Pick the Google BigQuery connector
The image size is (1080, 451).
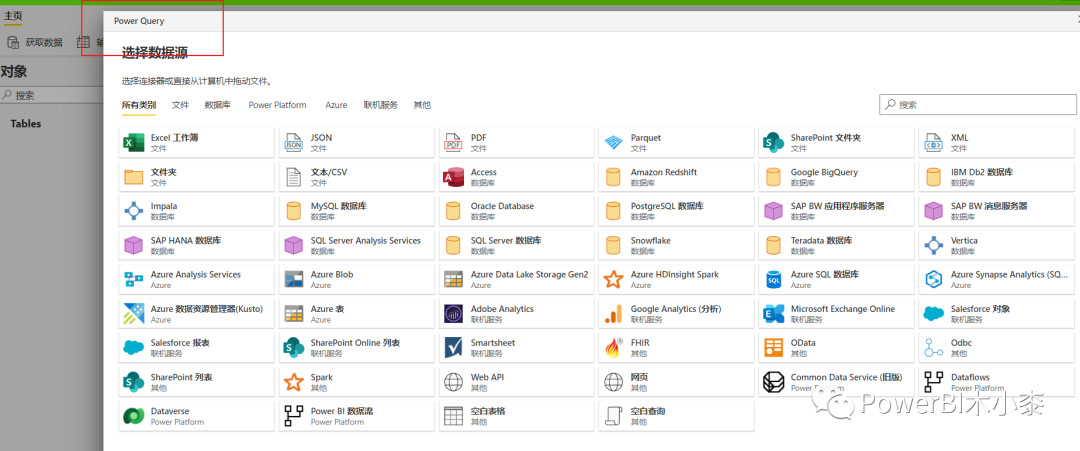tap(837, 177)
